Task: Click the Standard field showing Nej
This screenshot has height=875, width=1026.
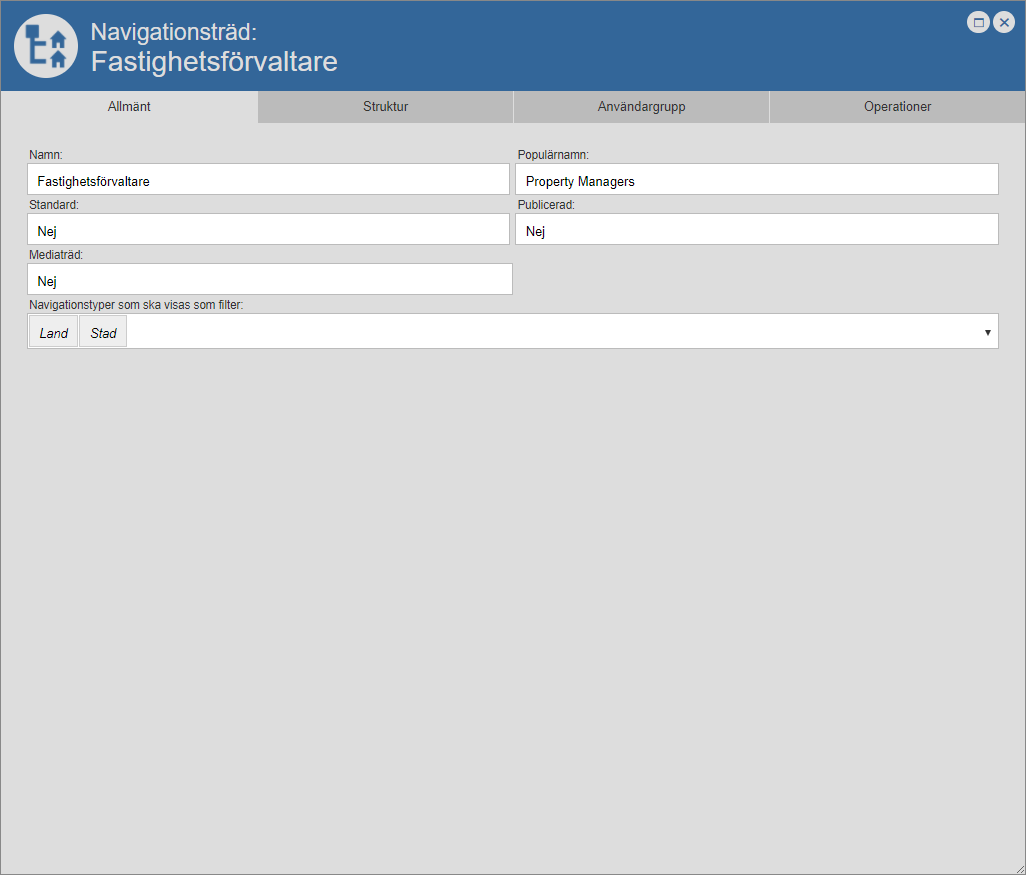Action: (x=268, y=230)
